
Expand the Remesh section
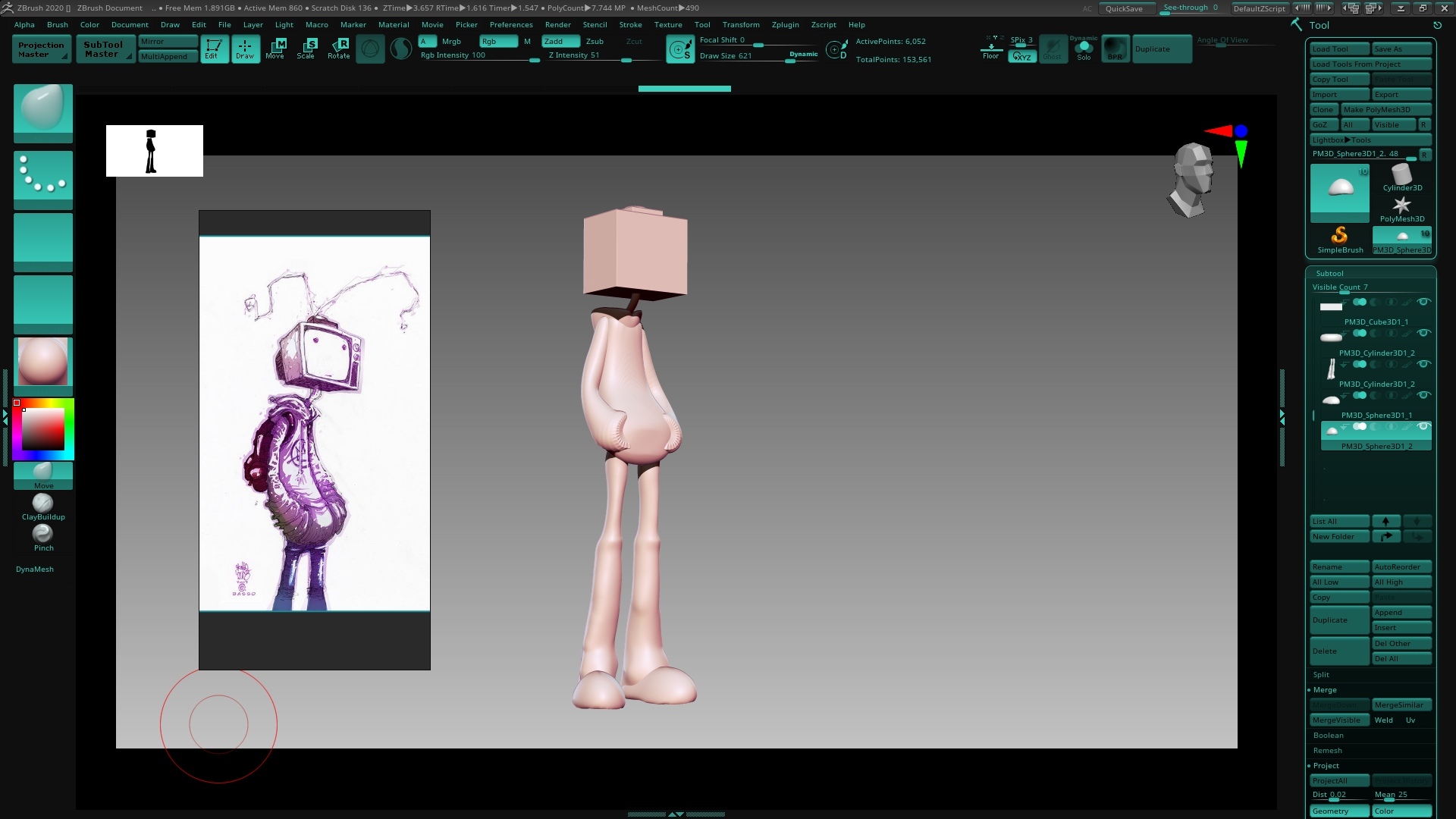(x=1327, y=751)
